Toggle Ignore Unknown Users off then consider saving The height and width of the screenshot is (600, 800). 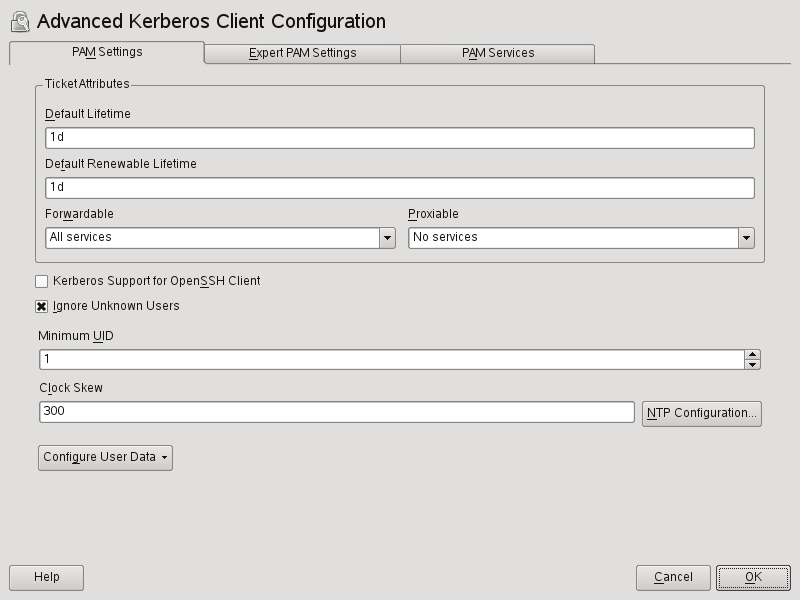click(43, 306)
